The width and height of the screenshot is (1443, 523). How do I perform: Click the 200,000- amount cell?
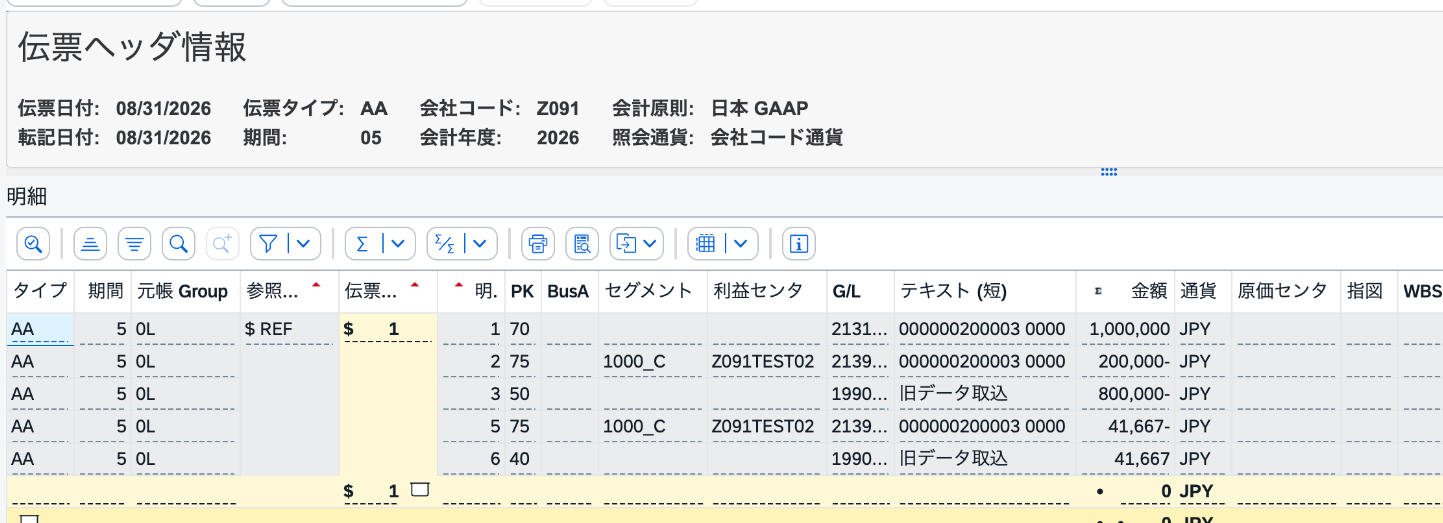click(1126, 361)
